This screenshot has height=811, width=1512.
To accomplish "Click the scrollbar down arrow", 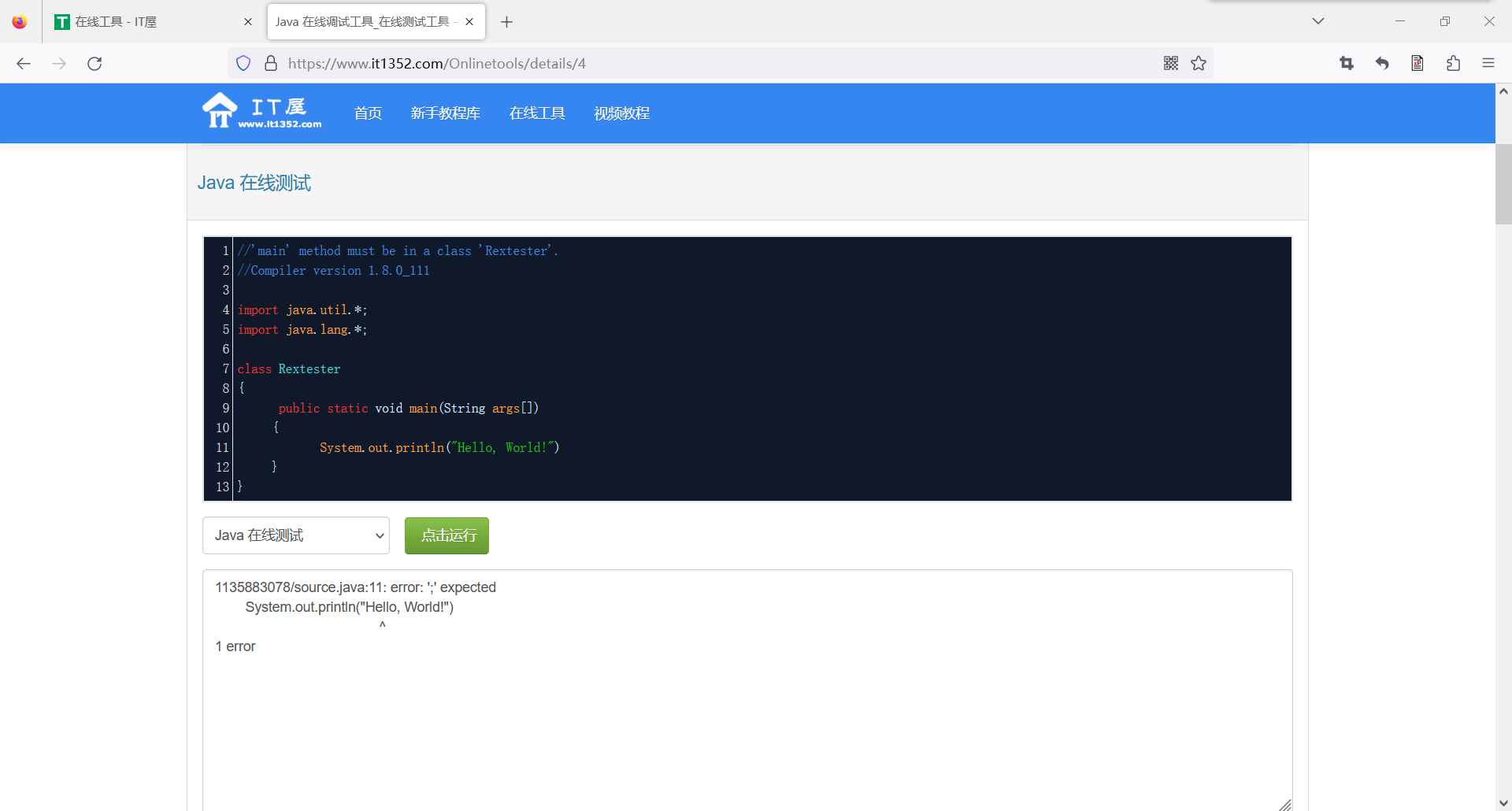I will coord(1503,803).
